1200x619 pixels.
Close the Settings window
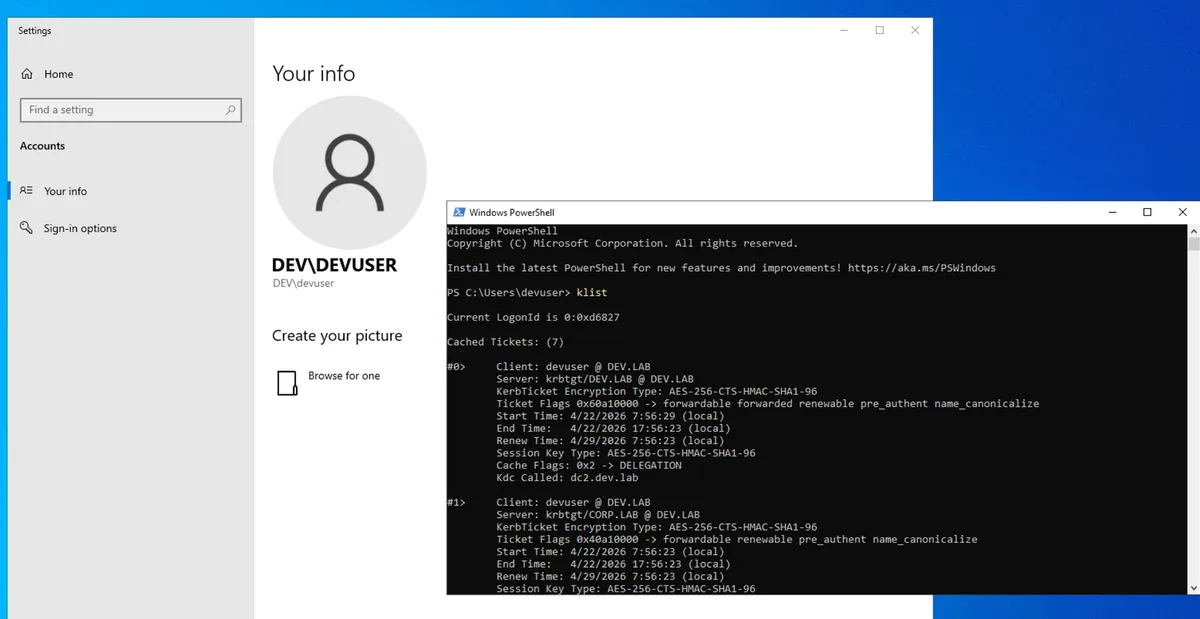914,31
